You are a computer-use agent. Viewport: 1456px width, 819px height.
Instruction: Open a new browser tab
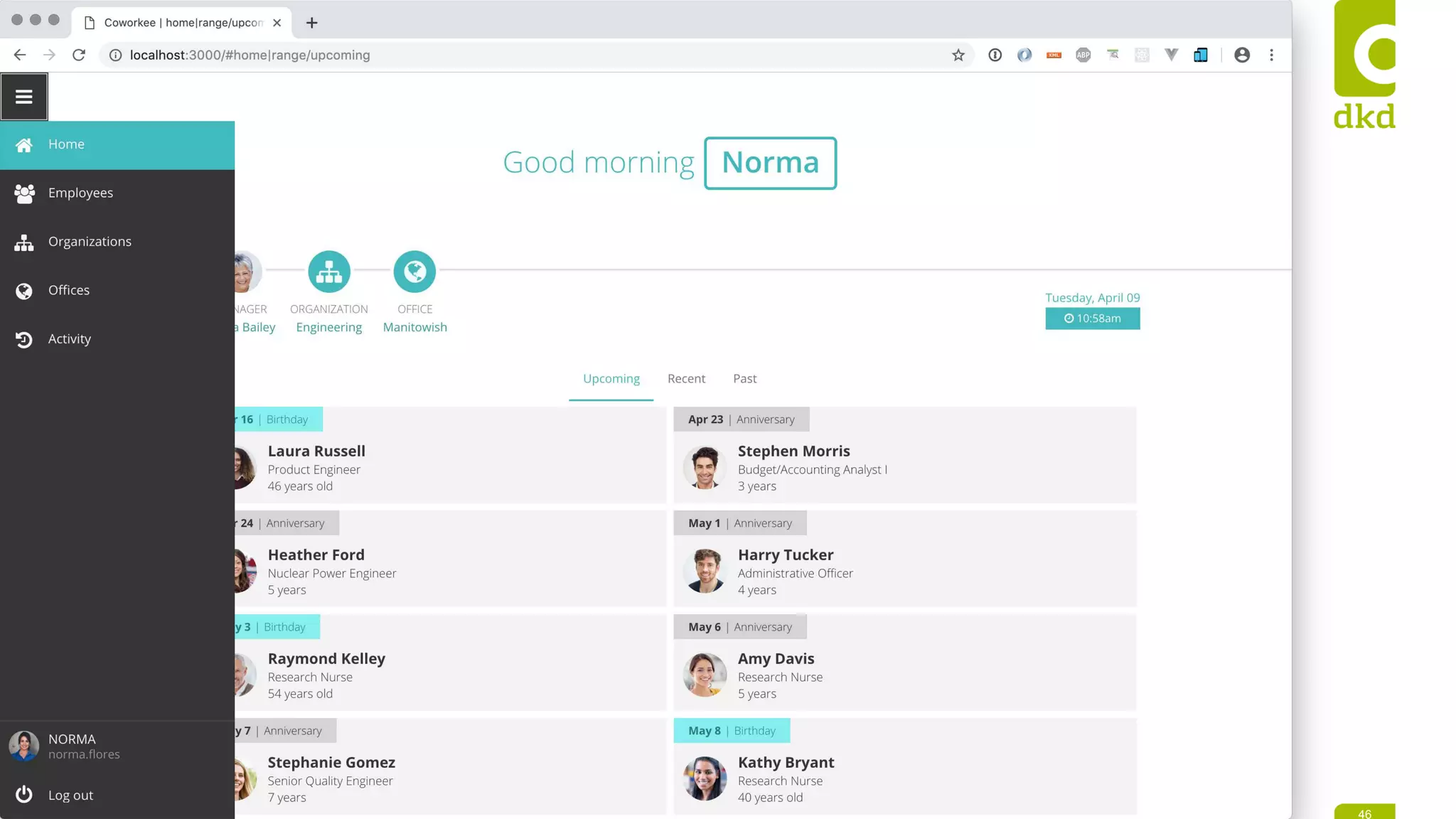coord(311,23)
